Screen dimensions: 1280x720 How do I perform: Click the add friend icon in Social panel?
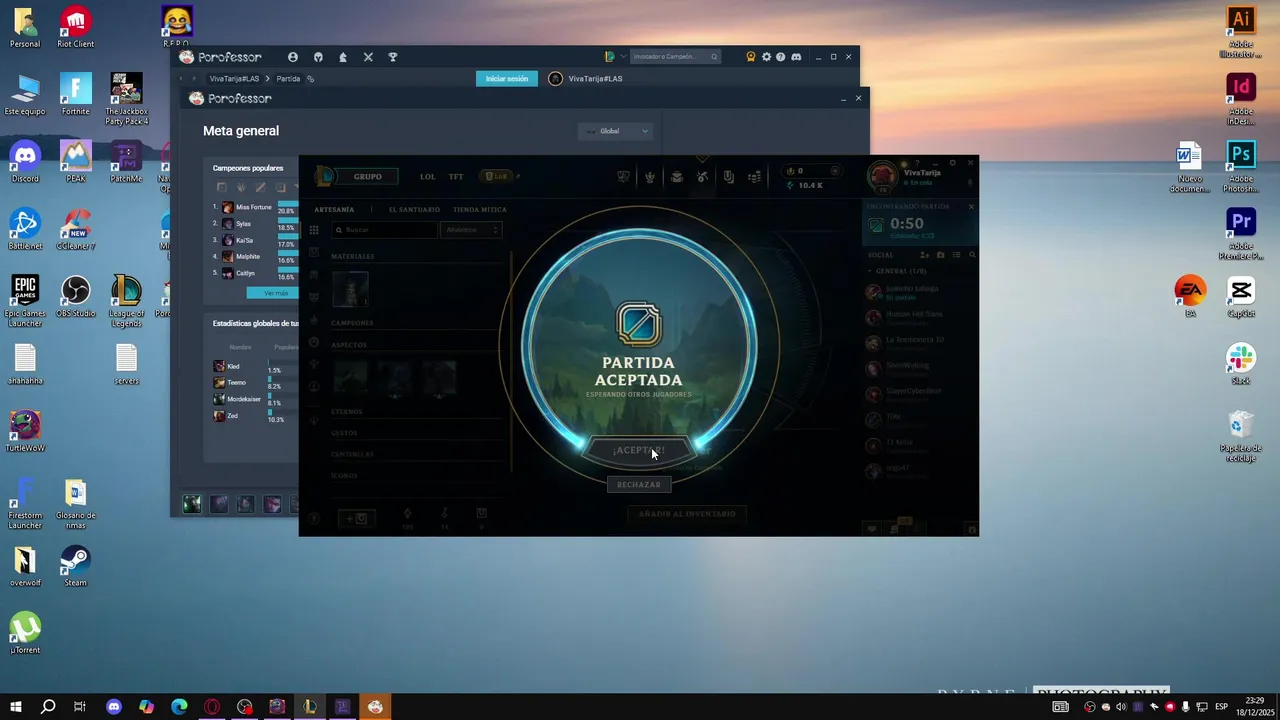924,255
